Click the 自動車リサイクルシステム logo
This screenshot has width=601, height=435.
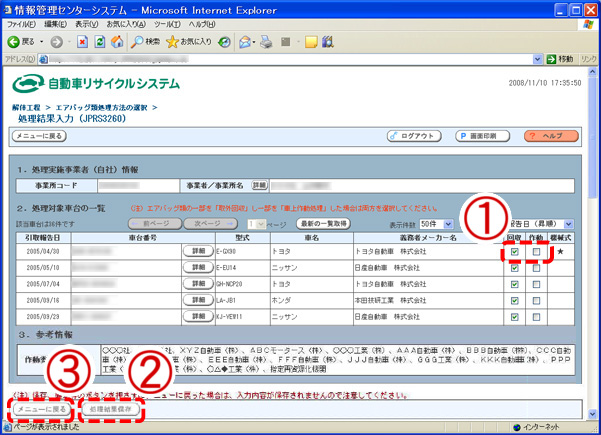[96, 84]
